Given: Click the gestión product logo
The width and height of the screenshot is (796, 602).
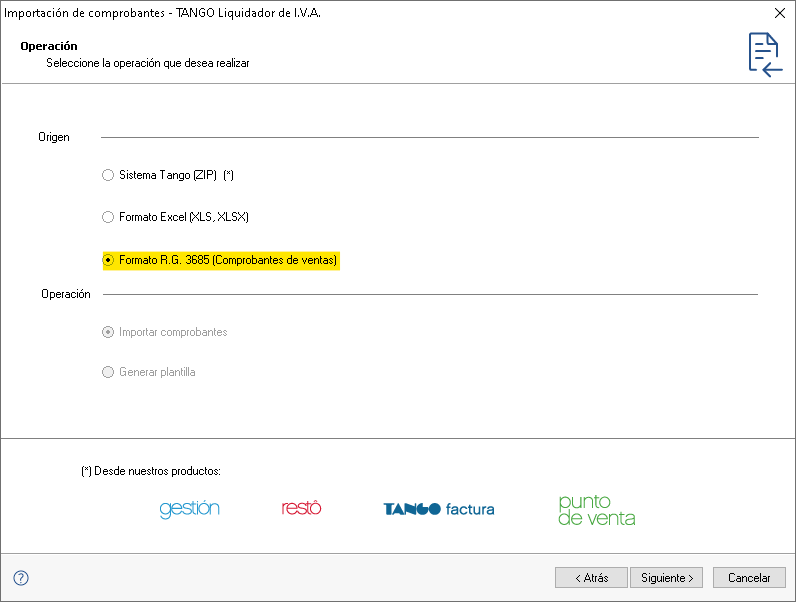Looking at the screenshot, I should (189, 509).
